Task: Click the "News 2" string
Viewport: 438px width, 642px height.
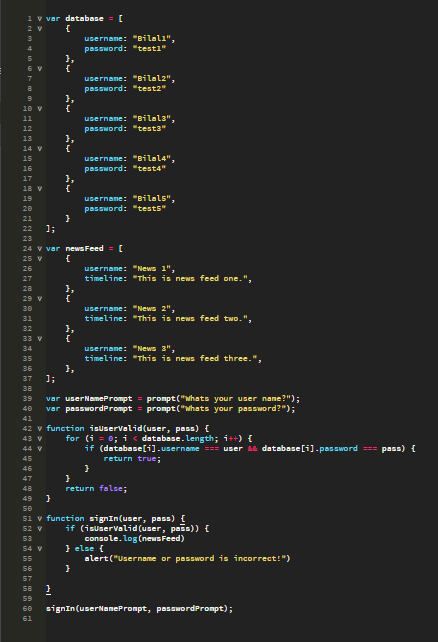Action: tap(151, 309)
